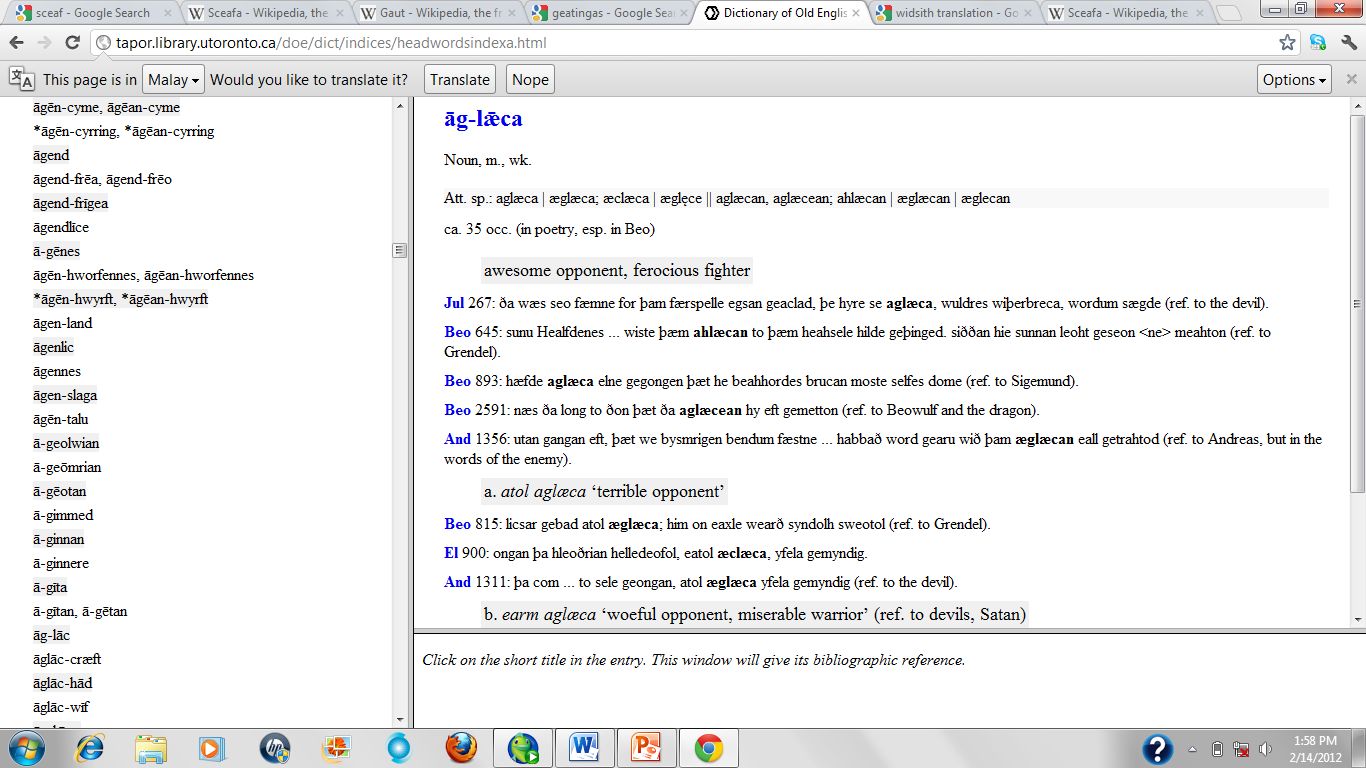Show hidden system tray icons
This screenshot has height=768, width=1366.
(x=1192, y=748)
